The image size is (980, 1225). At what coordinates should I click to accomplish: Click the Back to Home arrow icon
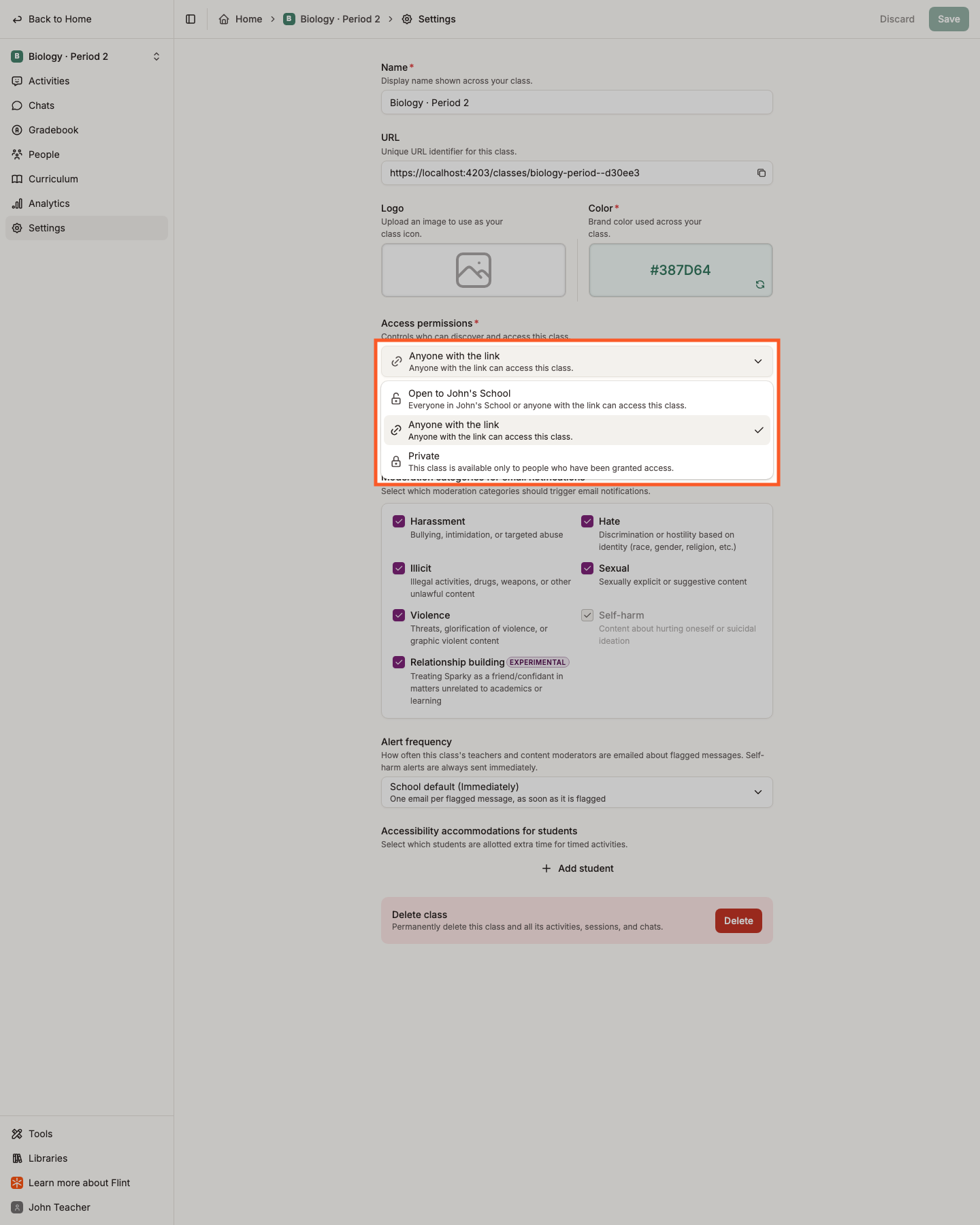17,19
